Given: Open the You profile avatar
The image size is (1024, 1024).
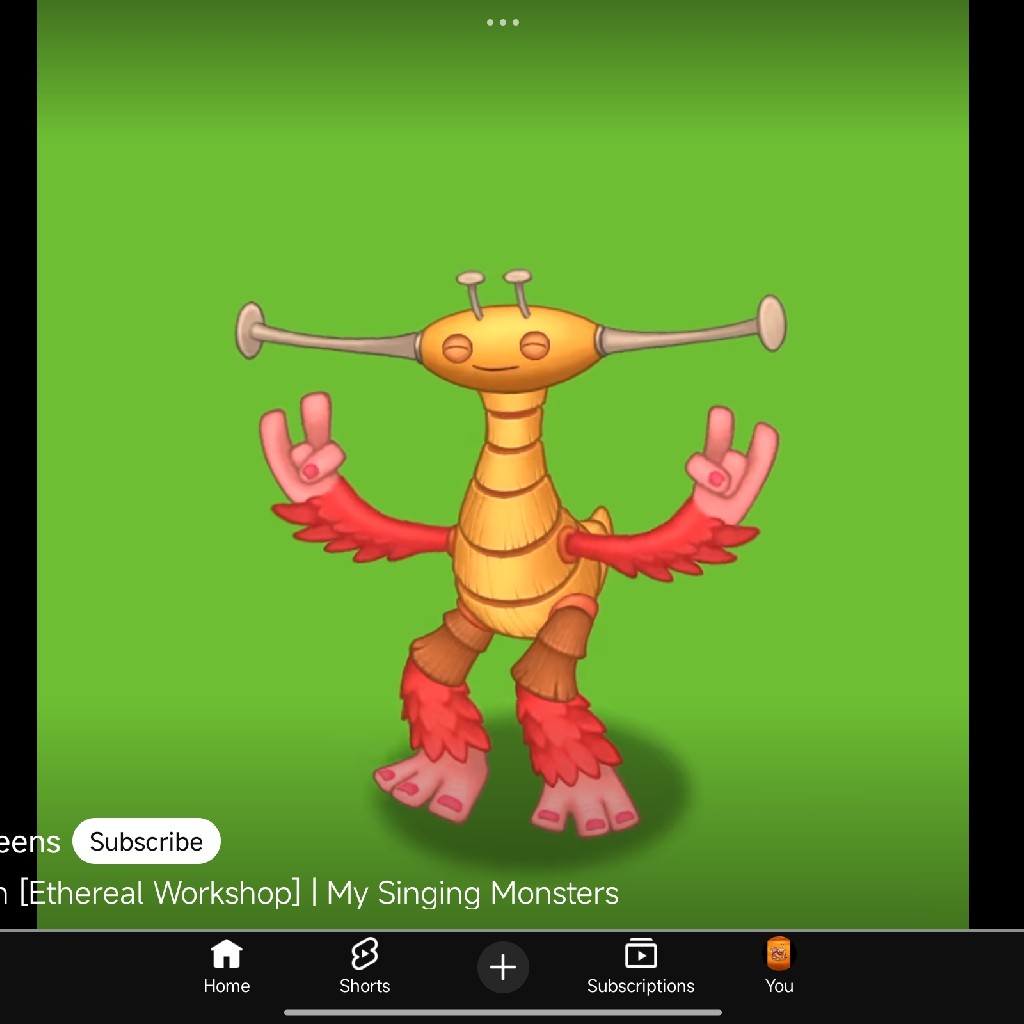Looking at the screenshot, I should (x=779, y=953).
